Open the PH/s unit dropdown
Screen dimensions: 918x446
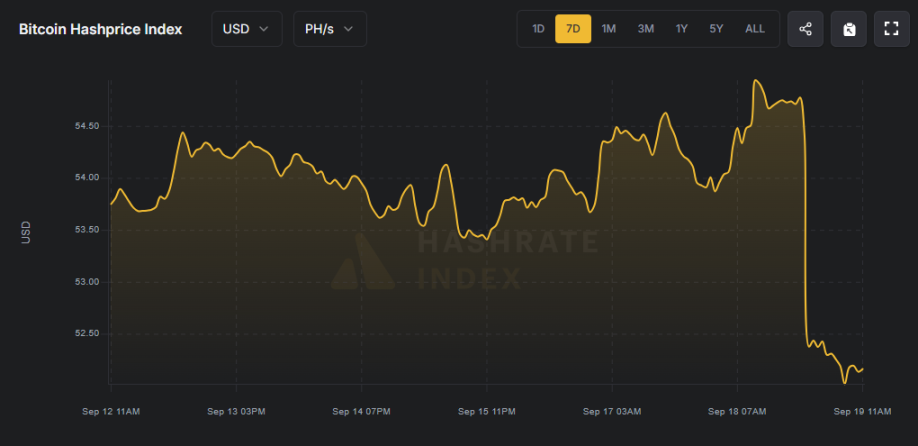click(x=329, y=29)
